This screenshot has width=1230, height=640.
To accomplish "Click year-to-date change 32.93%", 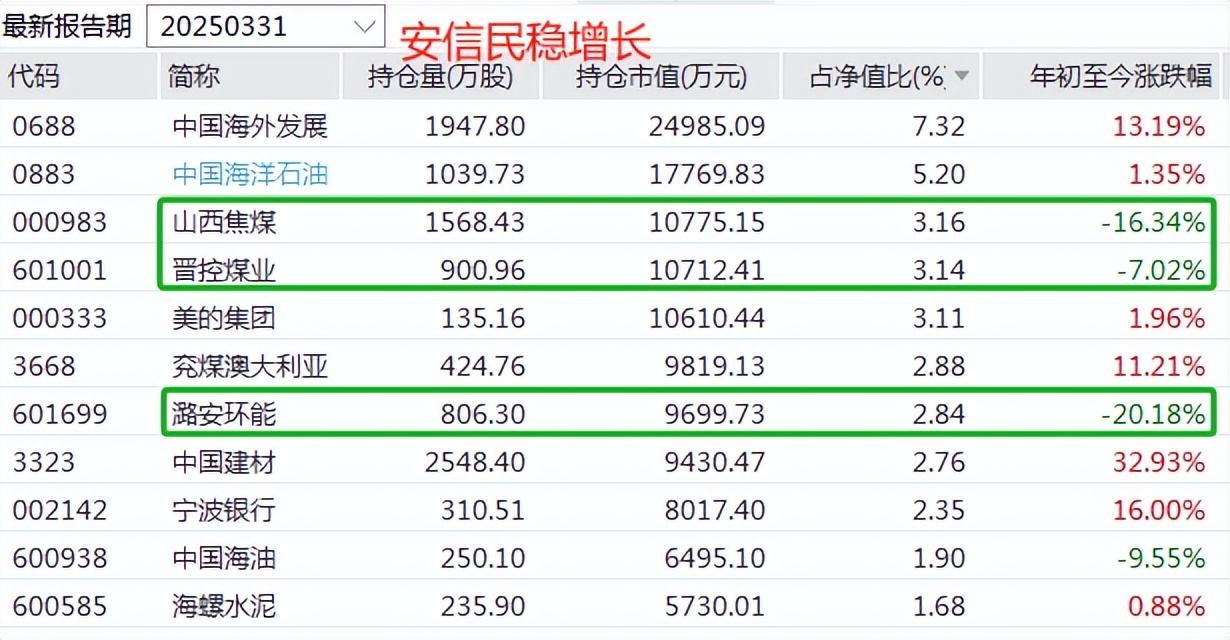I will [x=1159, y=462].
